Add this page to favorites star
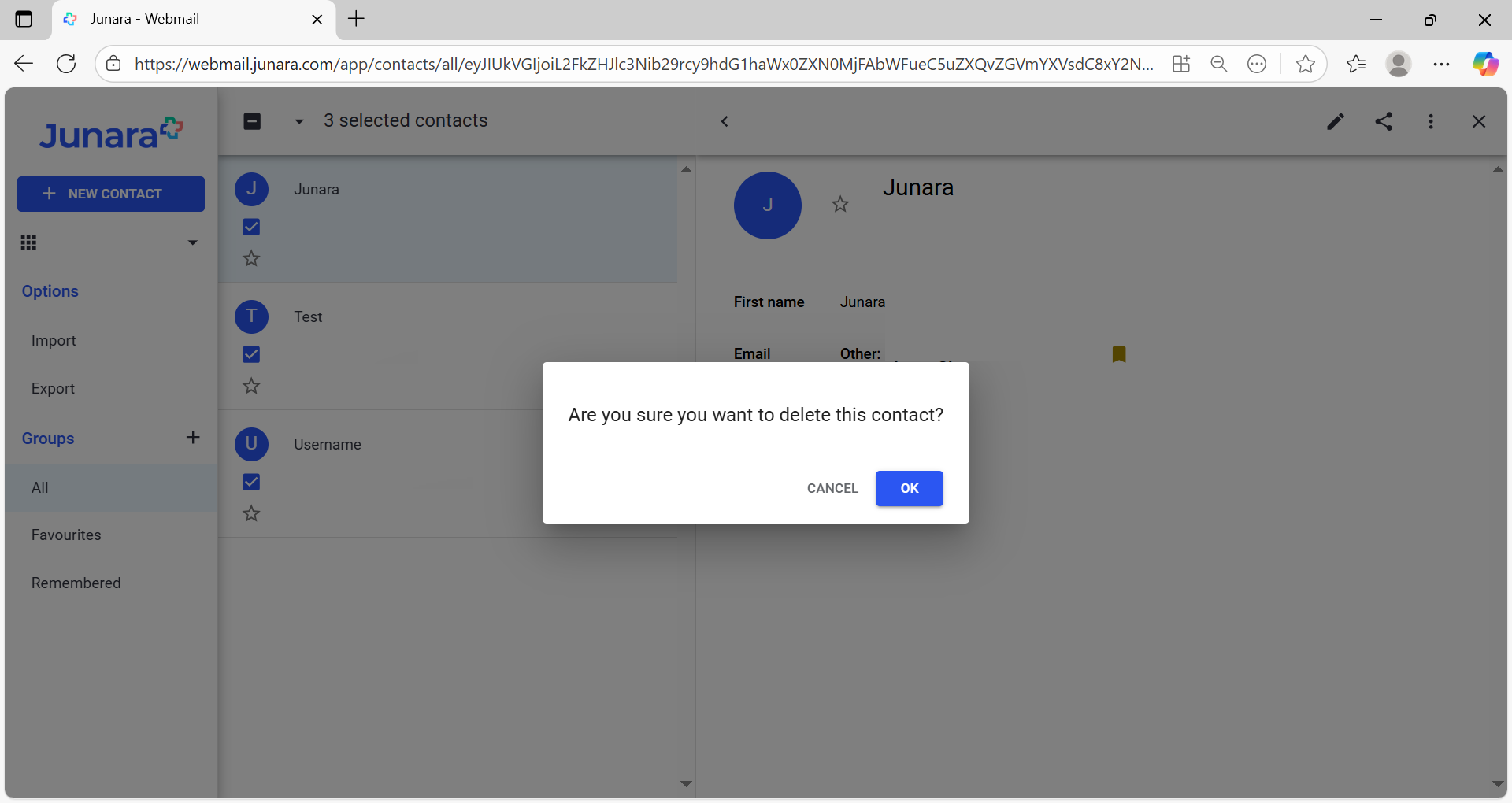The height and width of the screenshot is (803, 1512). point(1305,64)
